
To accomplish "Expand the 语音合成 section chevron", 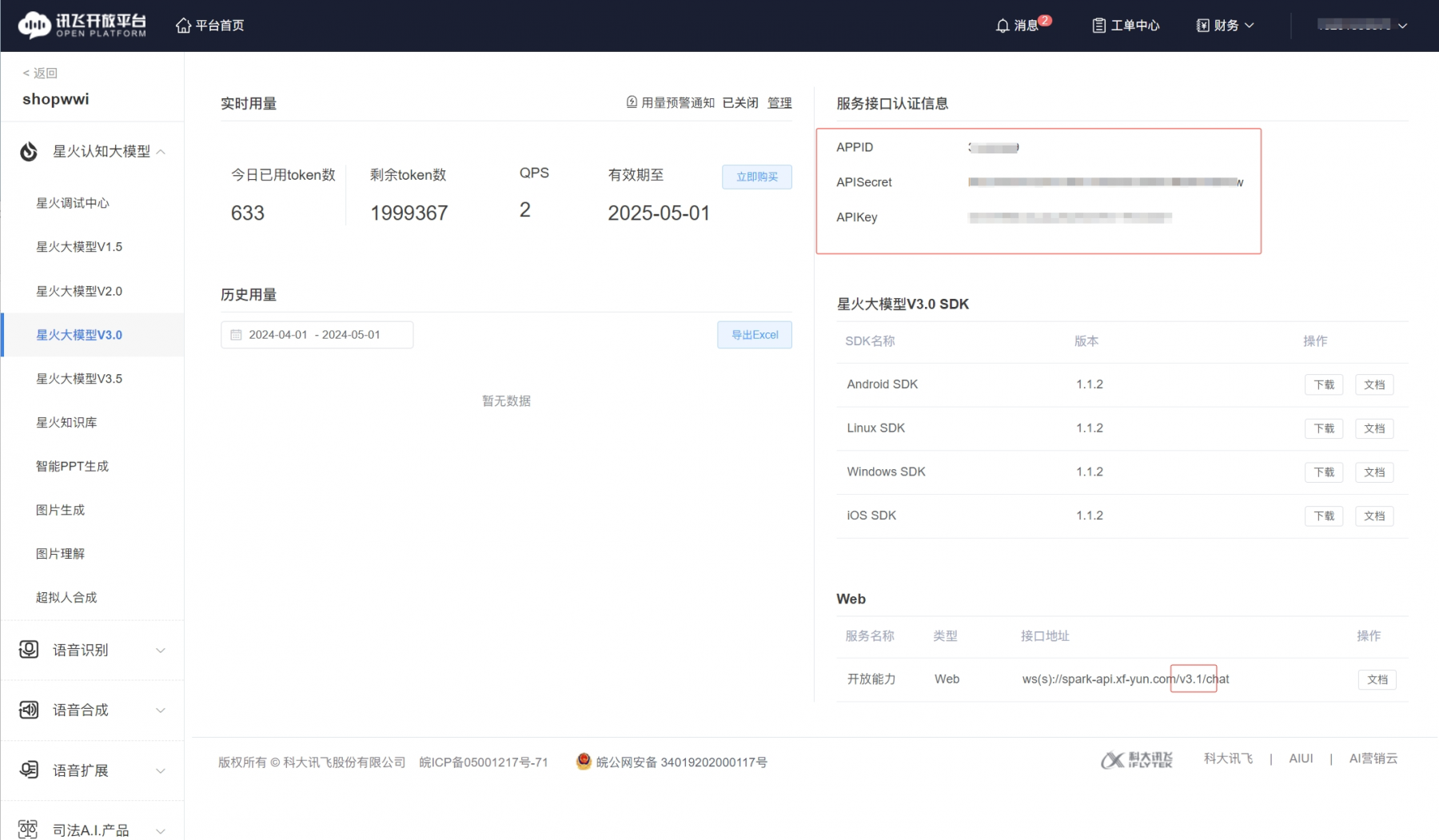I will [x=161, y=710].
